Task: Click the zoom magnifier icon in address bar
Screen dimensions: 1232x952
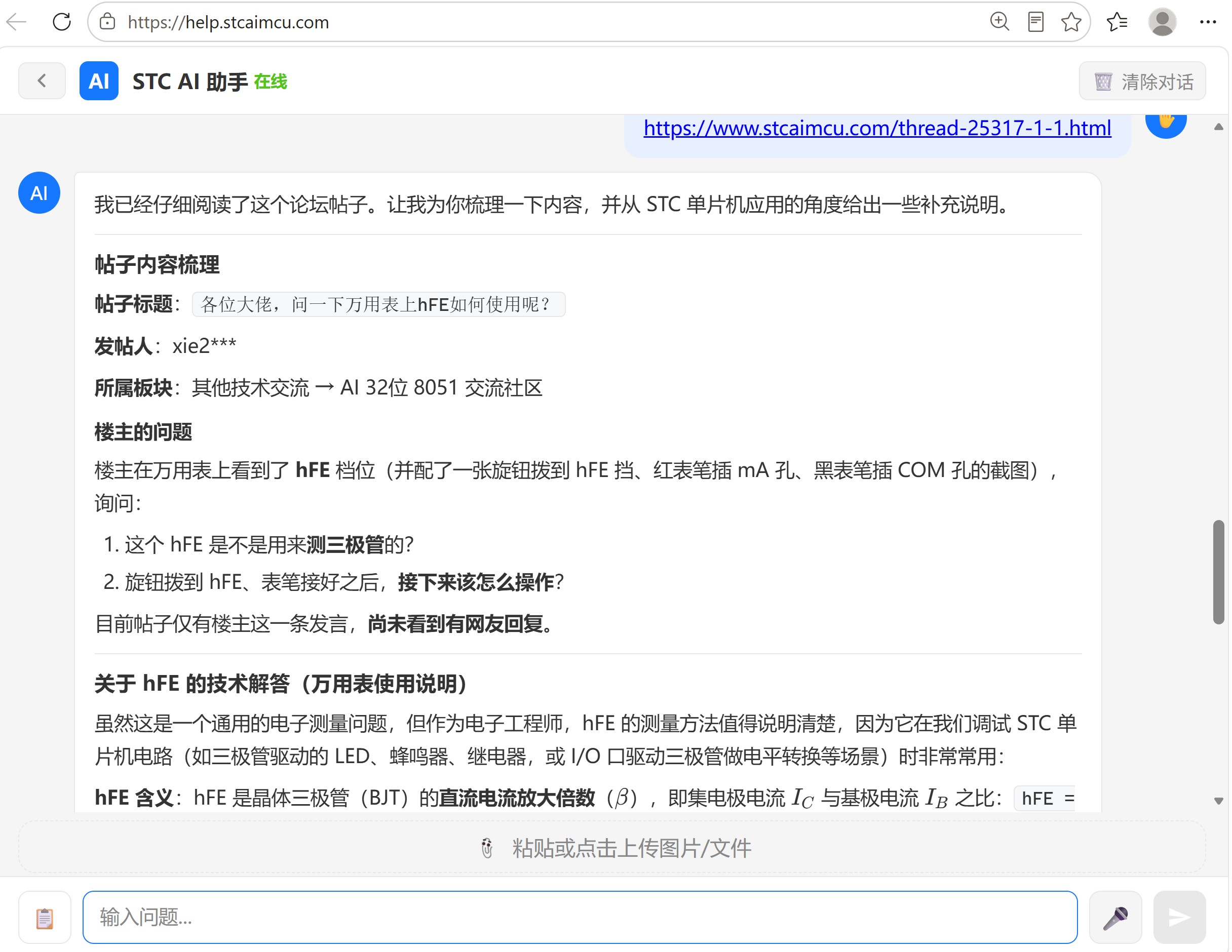Action: (999, 22)
